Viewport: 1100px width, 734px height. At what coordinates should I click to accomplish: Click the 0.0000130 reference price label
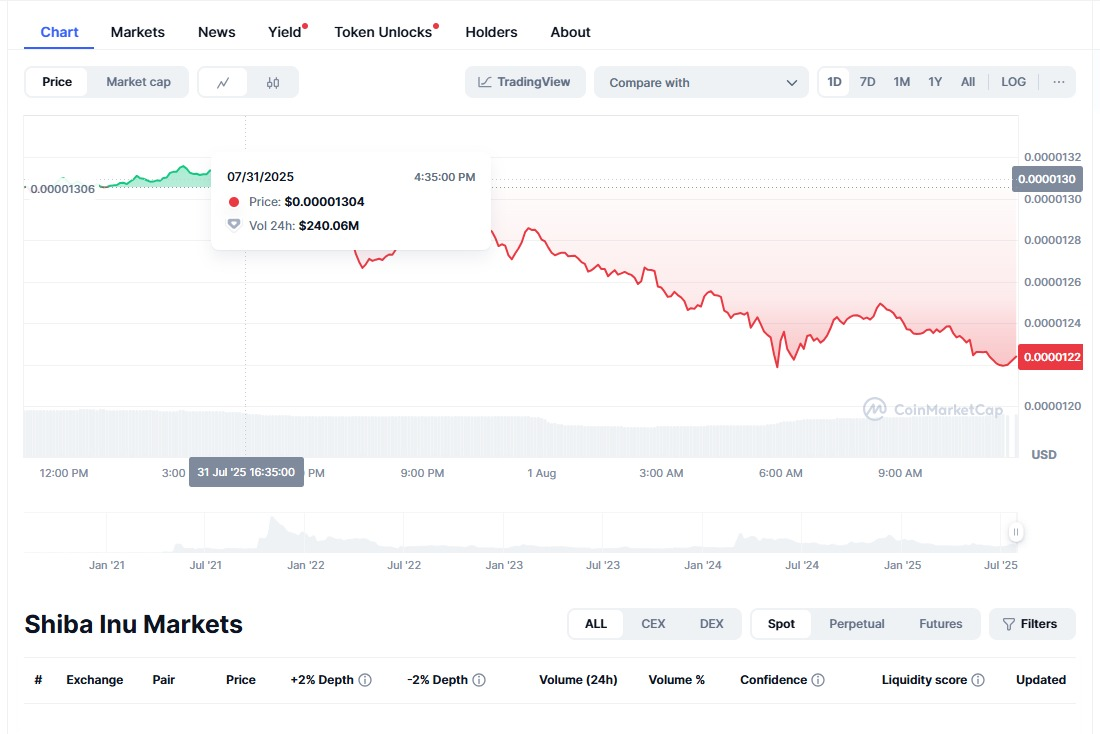(1047, 179)
